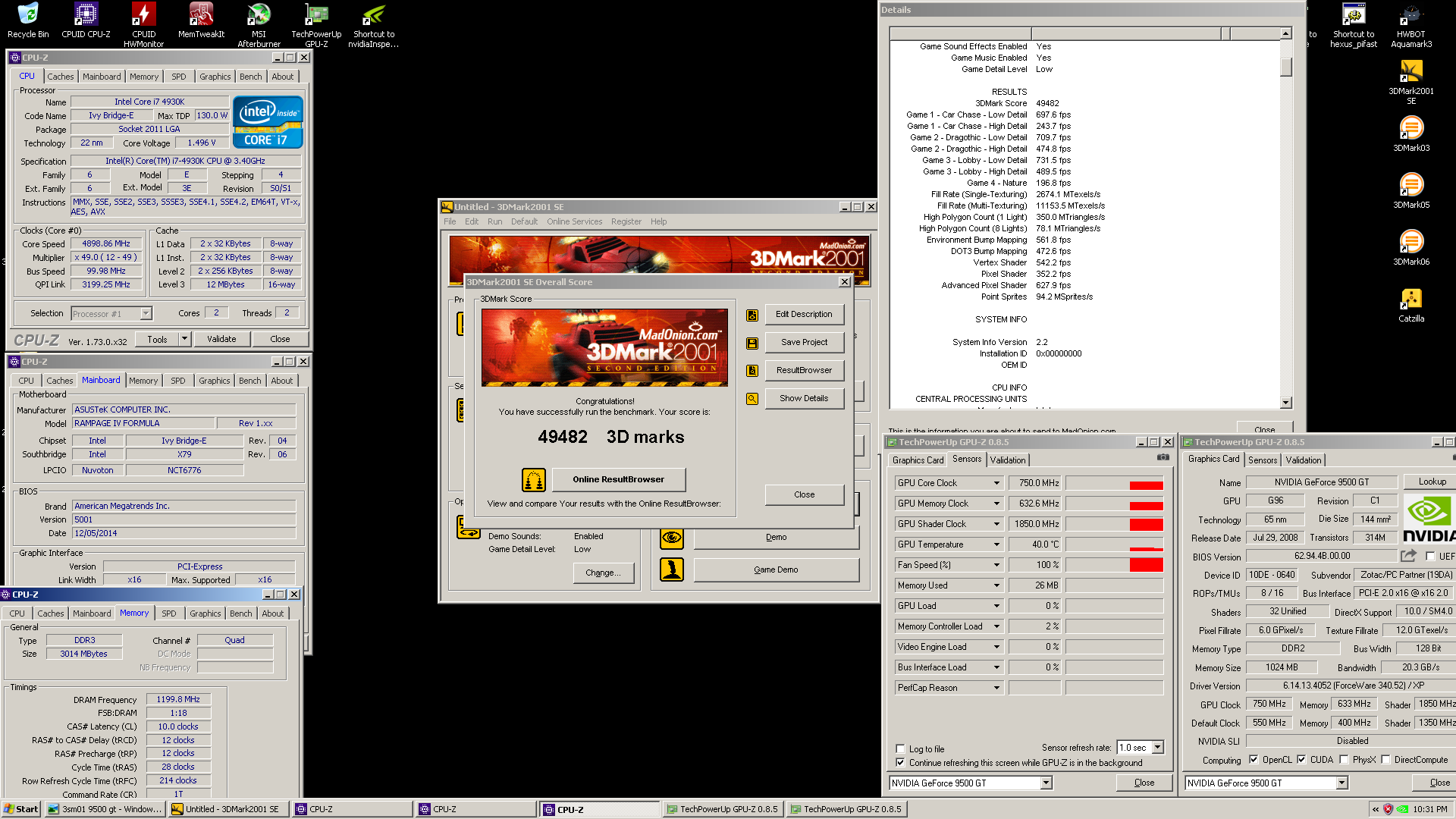The image size is (1456, 819).
Task: Open hexus_pifast shortcut icon
Action: pyautogui.click(x=1354, y=25)
